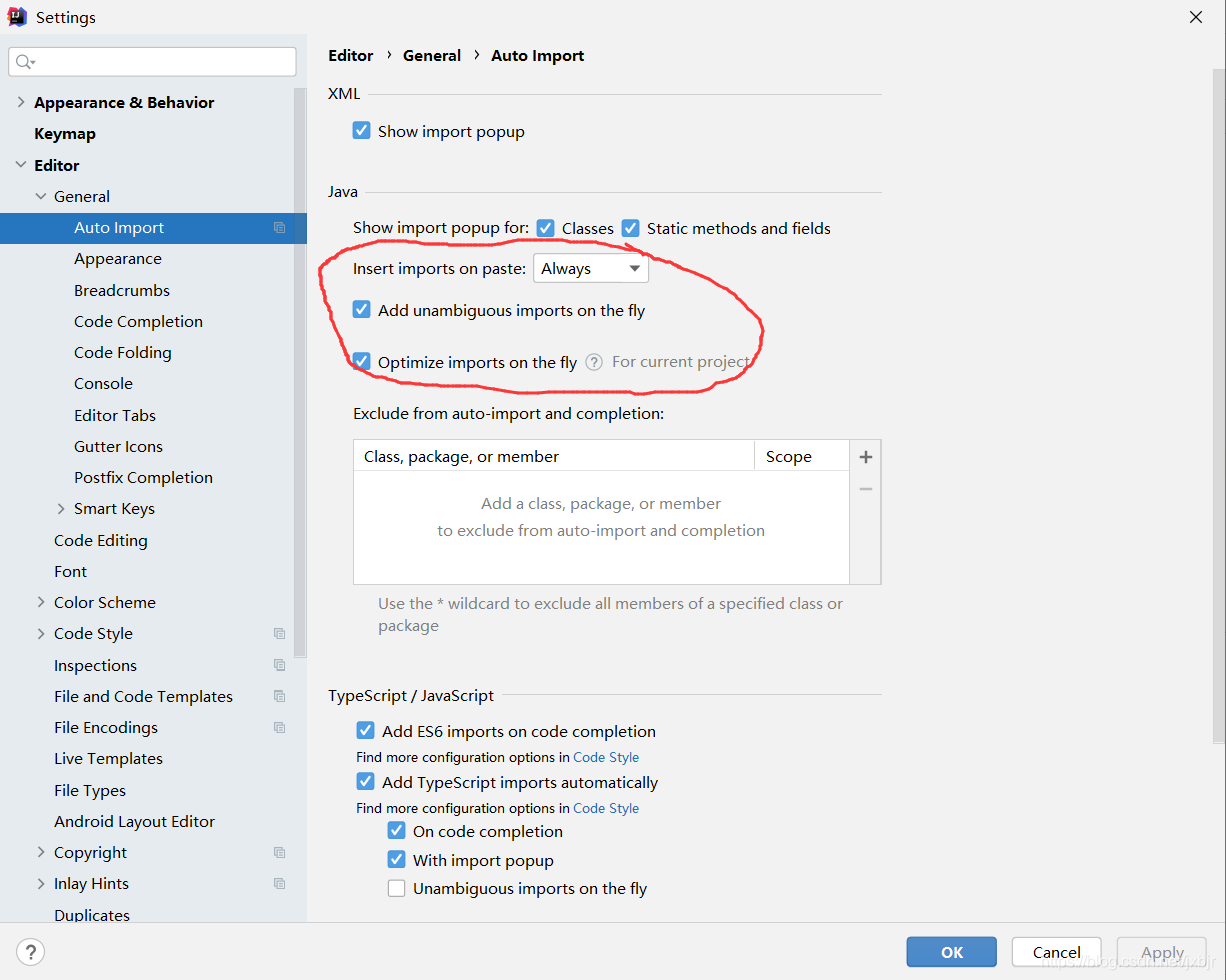The width and height of the screenshot is (1226, 980).
Task: Select Keymap in settings tree
Action: coord(65,134)
